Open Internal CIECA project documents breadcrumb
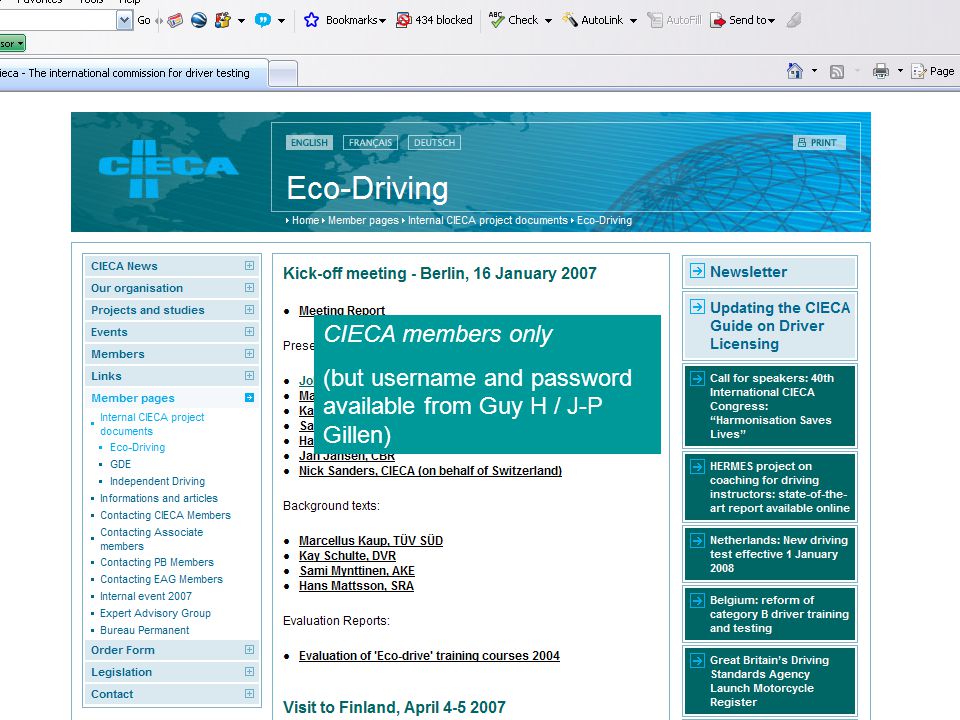Image resolution: width=960 pixels, height=720 pixels. (x=487, y=220)
